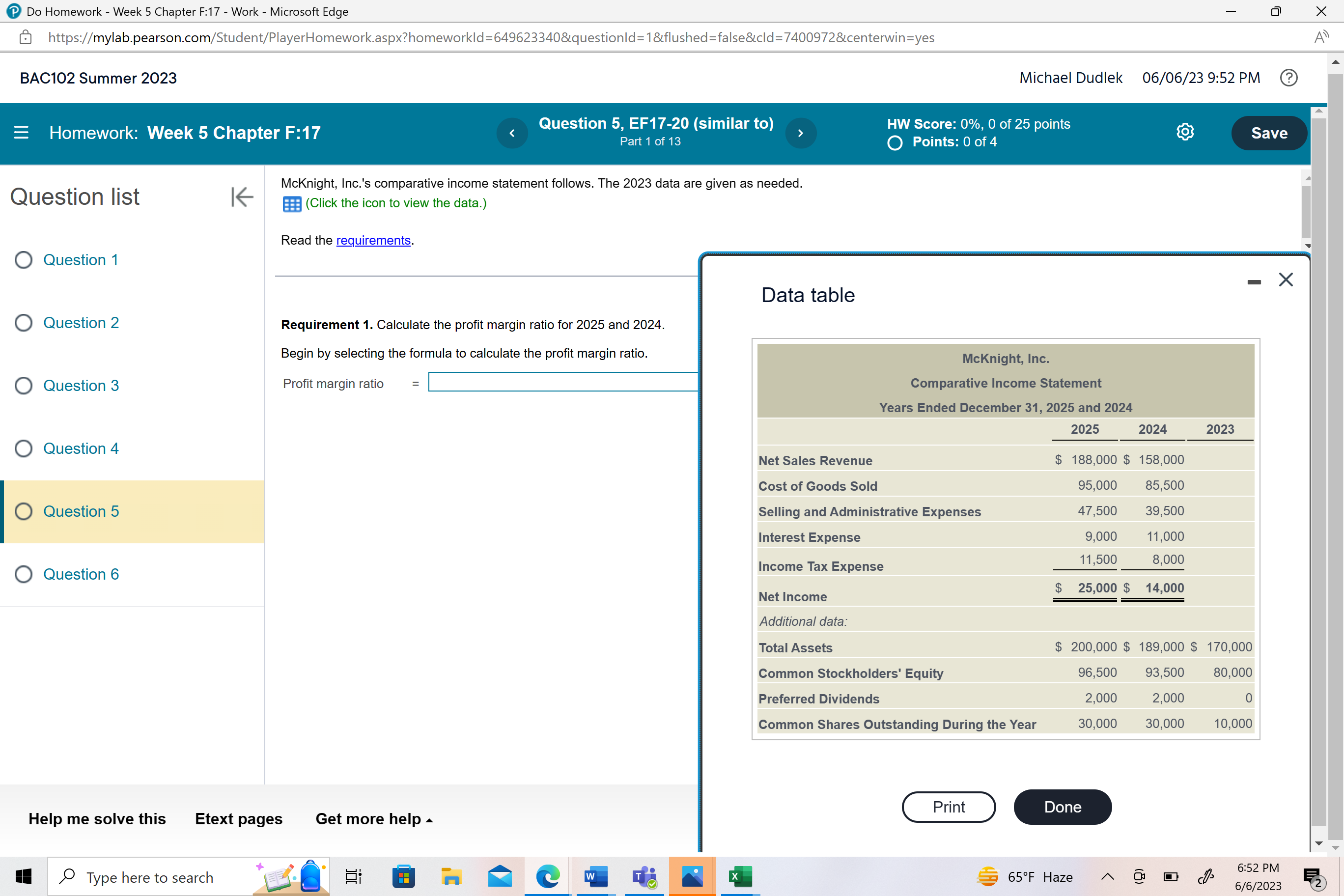Open the help question mark icon
This screenshot has height=896, width=1344.
coord(1288,78)
